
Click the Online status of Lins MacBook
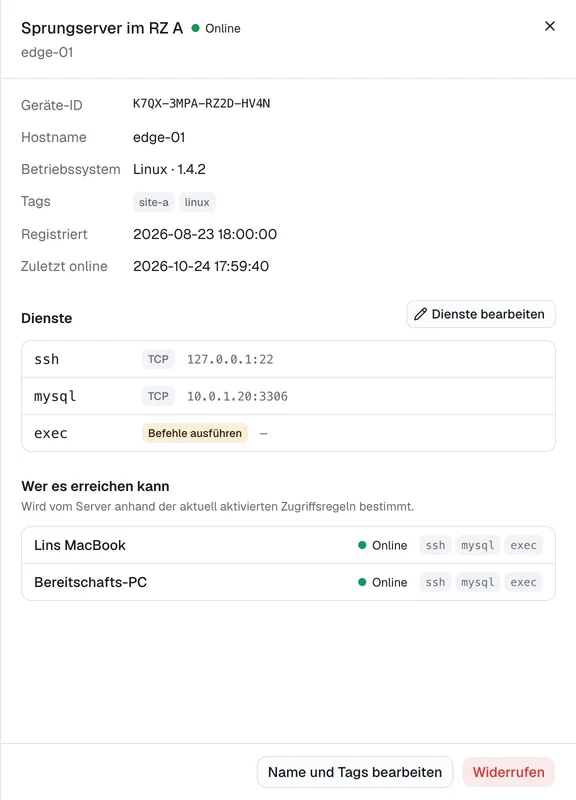[383, 545]
